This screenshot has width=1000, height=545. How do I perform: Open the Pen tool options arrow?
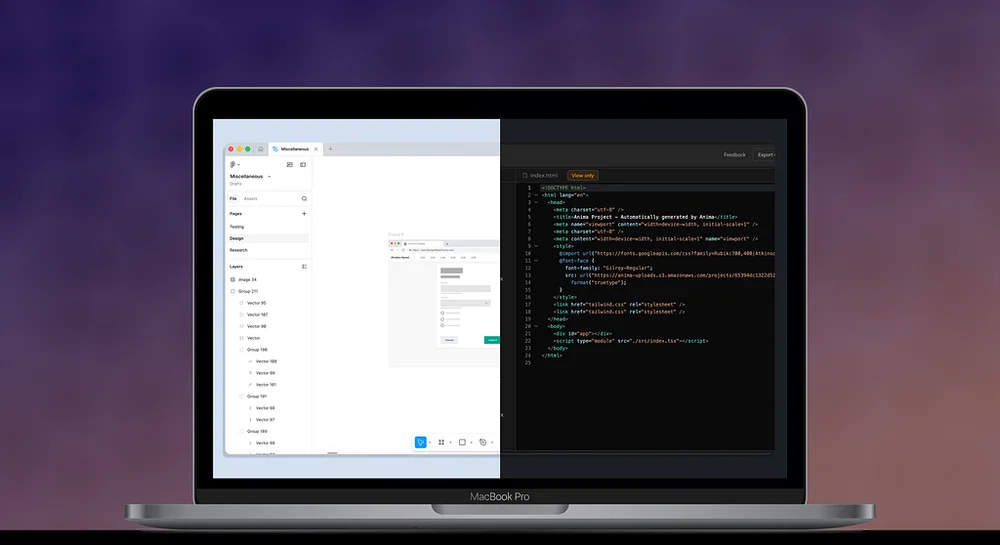point(492,442)
